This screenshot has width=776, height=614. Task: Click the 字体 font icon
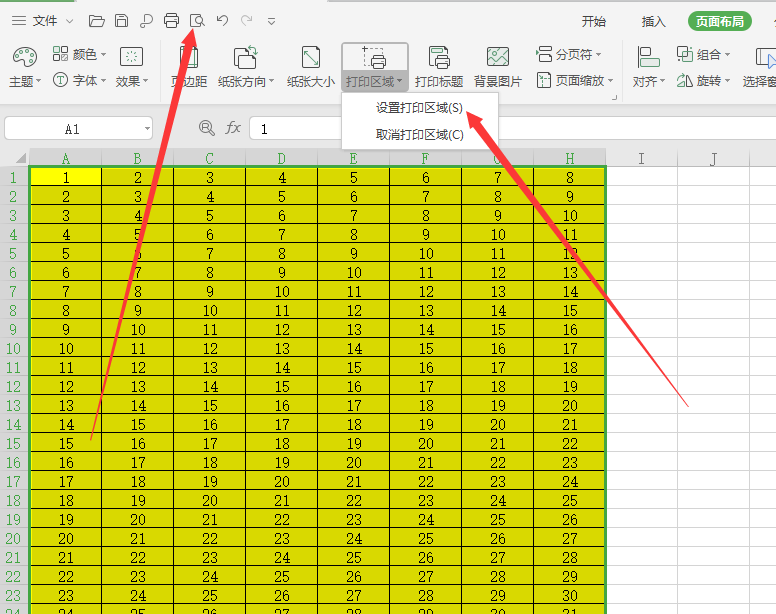click(60, 80)
